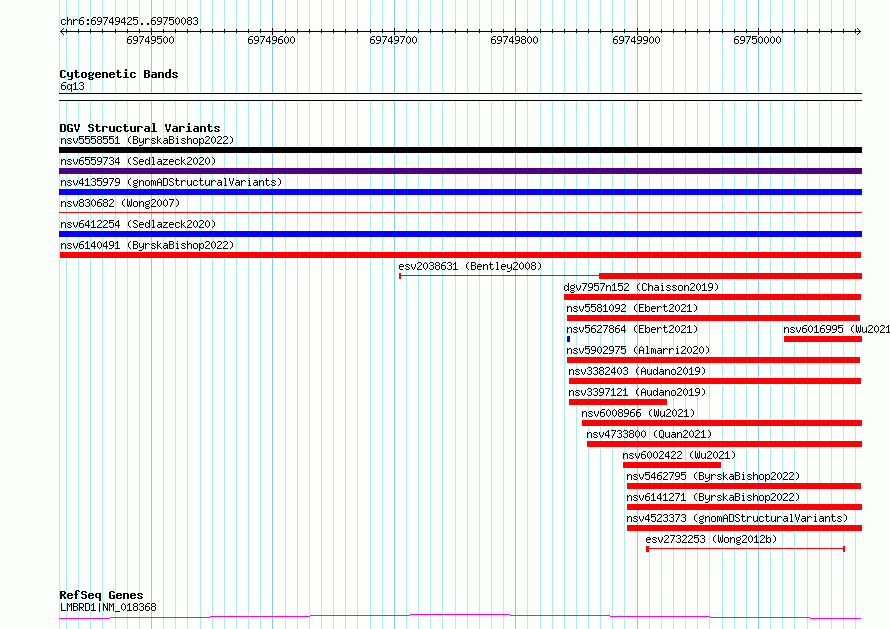Viewport: 890px width, 629px height.
Task: Open nsv6008966 (Wu2021) label
Action: (x=638, y=413)
